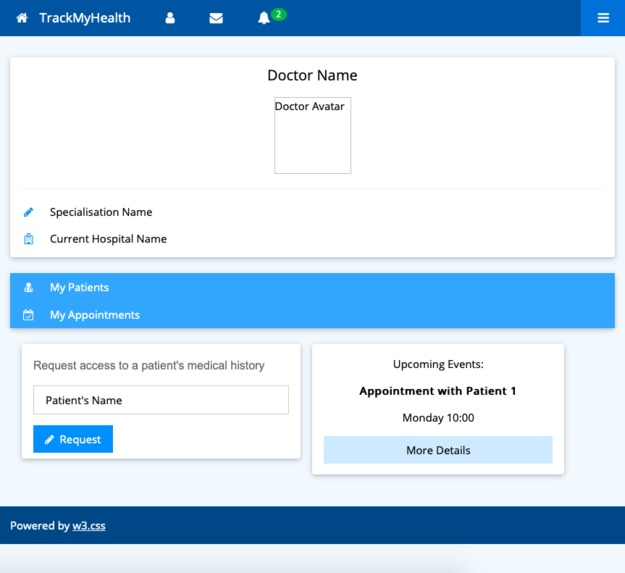
Task: Focus the Patient's Name input field
Action: 161,400
